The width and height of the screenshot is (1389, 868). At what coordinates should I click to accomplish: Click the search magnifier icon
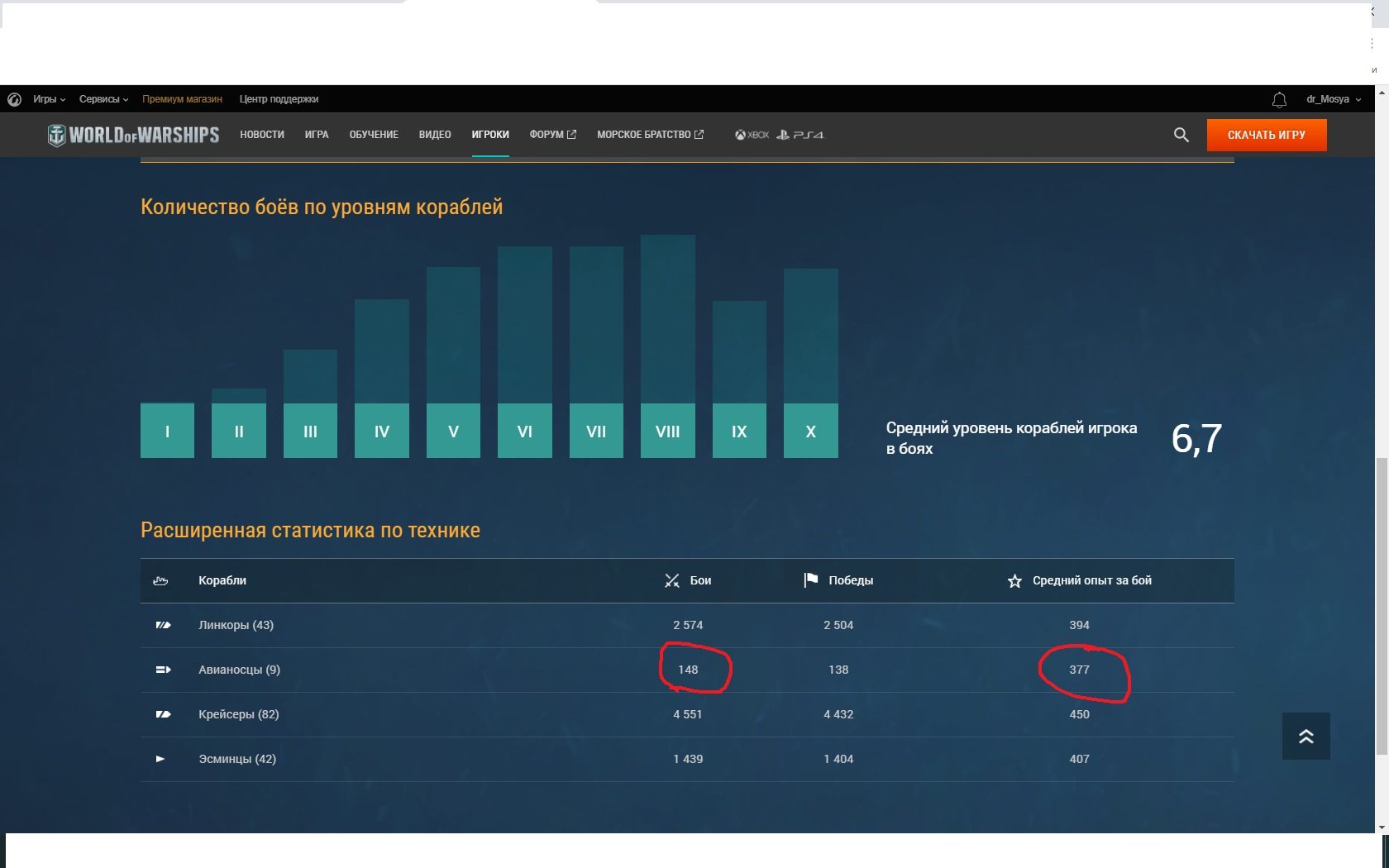(1181, 135)
